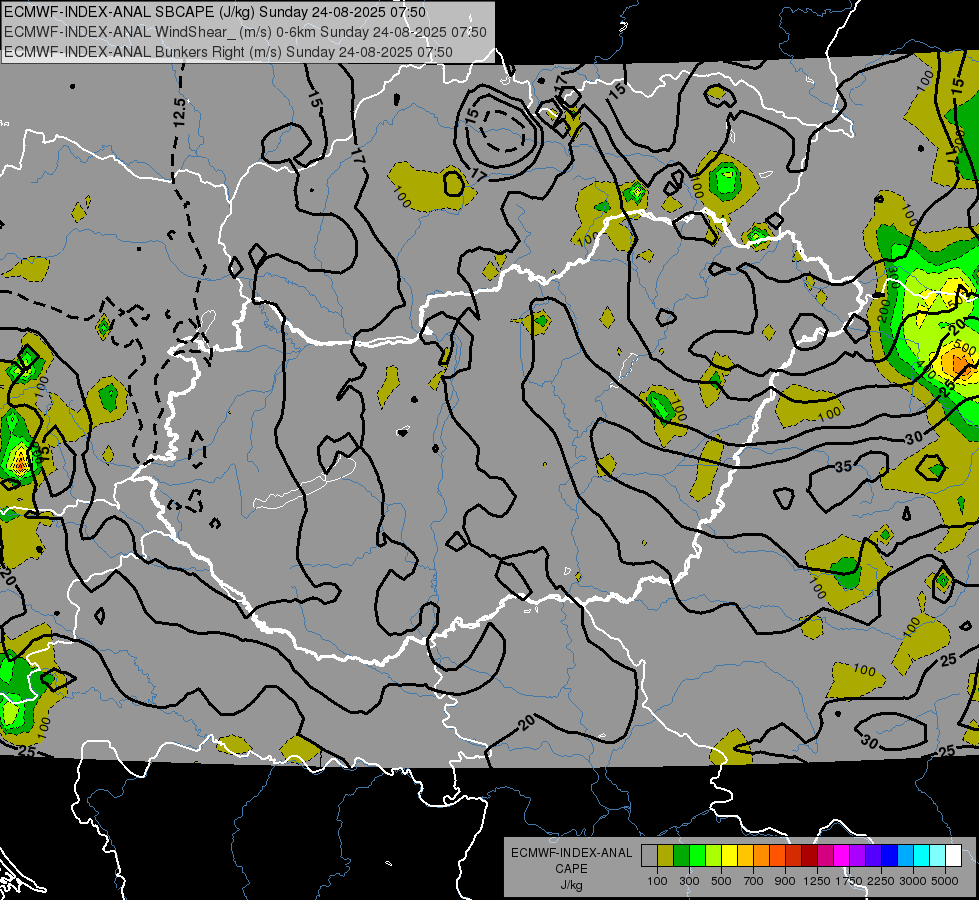Pick the yellow-green legend swatch
Screen dimensions: 979x900
(x=714, y=856)
